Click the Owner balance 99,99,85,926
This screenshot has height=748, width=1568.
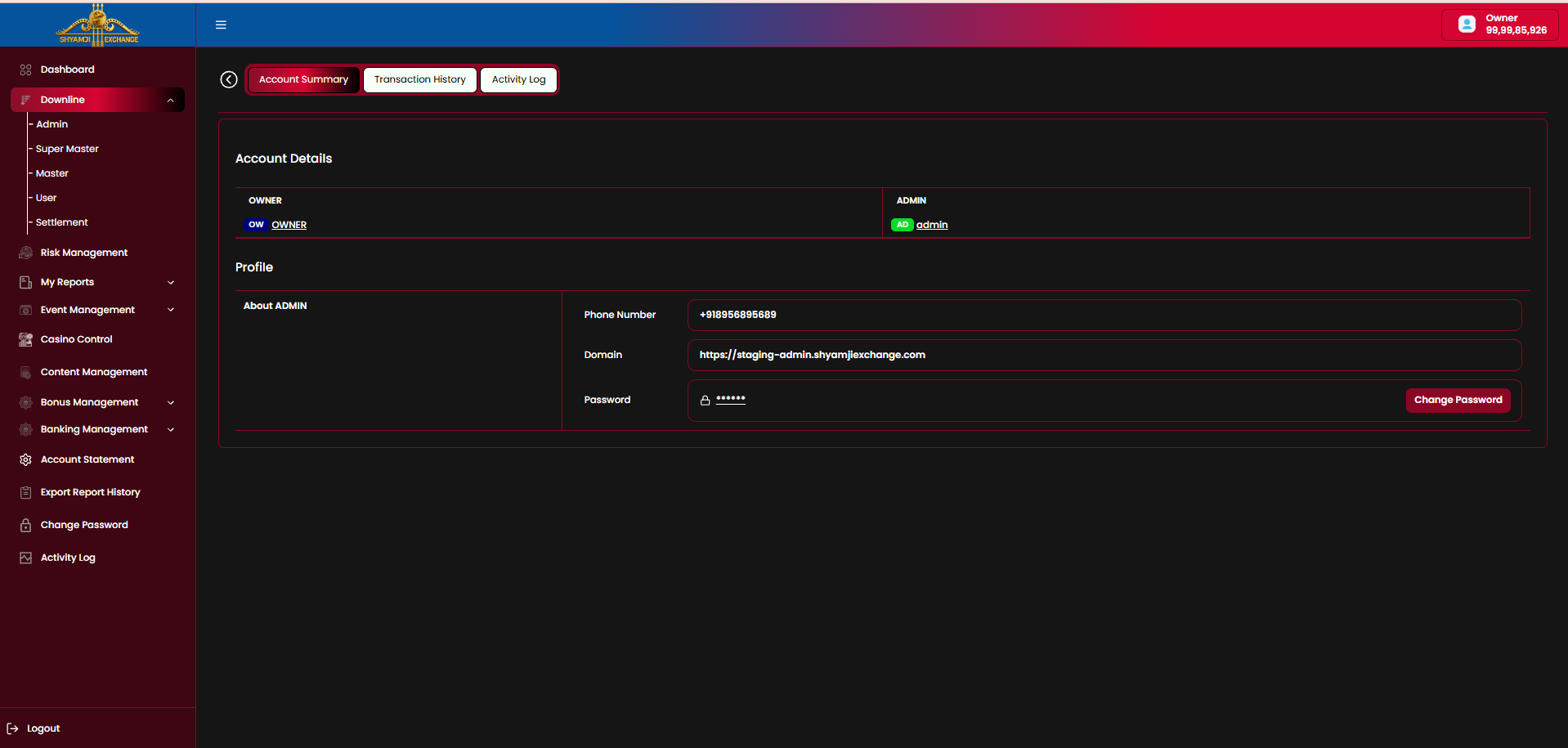click(x=1516, y=30)
